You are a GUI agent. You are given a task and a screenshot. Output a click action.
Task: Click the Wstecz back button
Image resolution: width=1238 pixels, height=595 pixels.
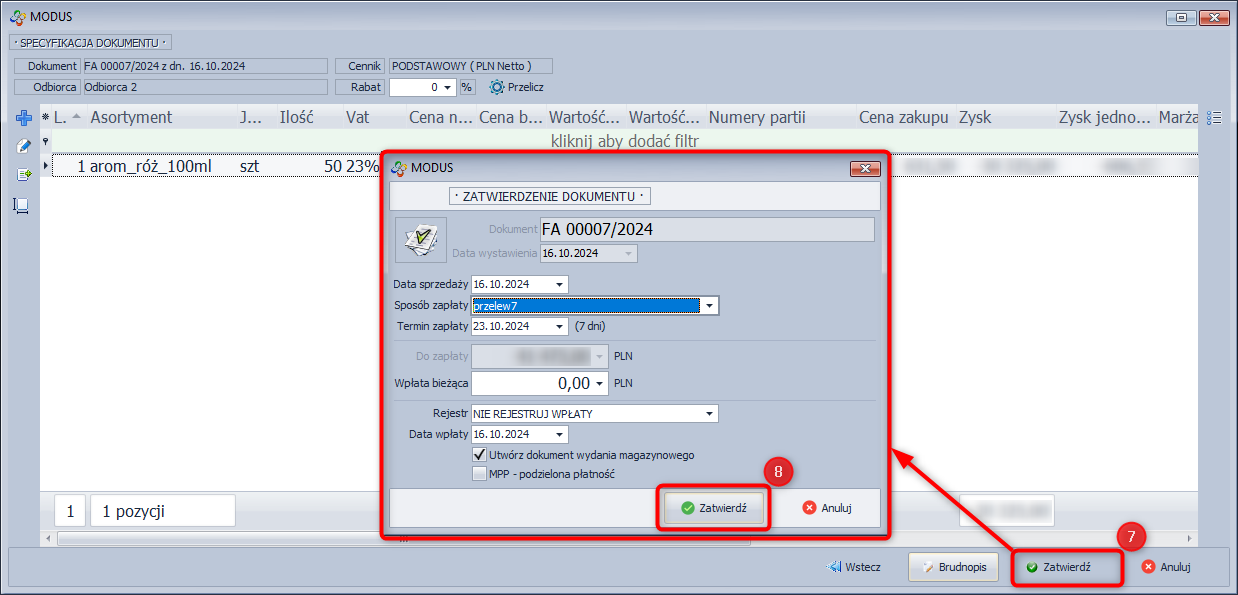click(853, 567)
